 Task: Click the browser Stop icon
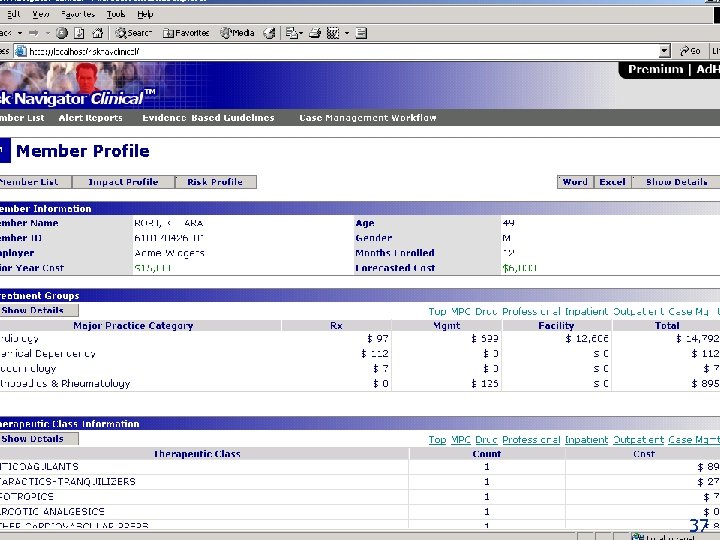tap(62, 33)
